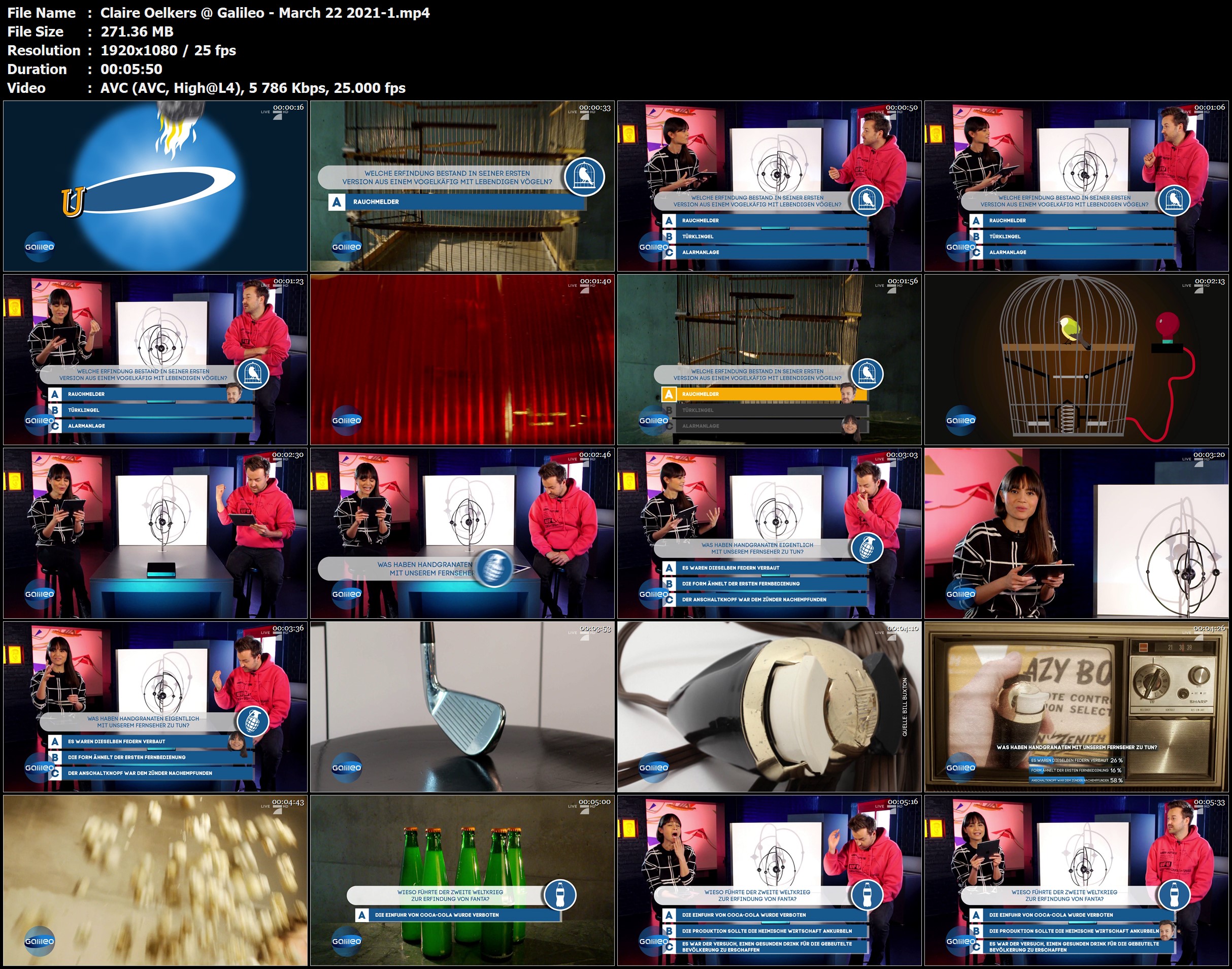The height and width of the screenshot is (969, 1232).
Task: Click the Duration value 00:05:50
Action: tap(131, 69)
